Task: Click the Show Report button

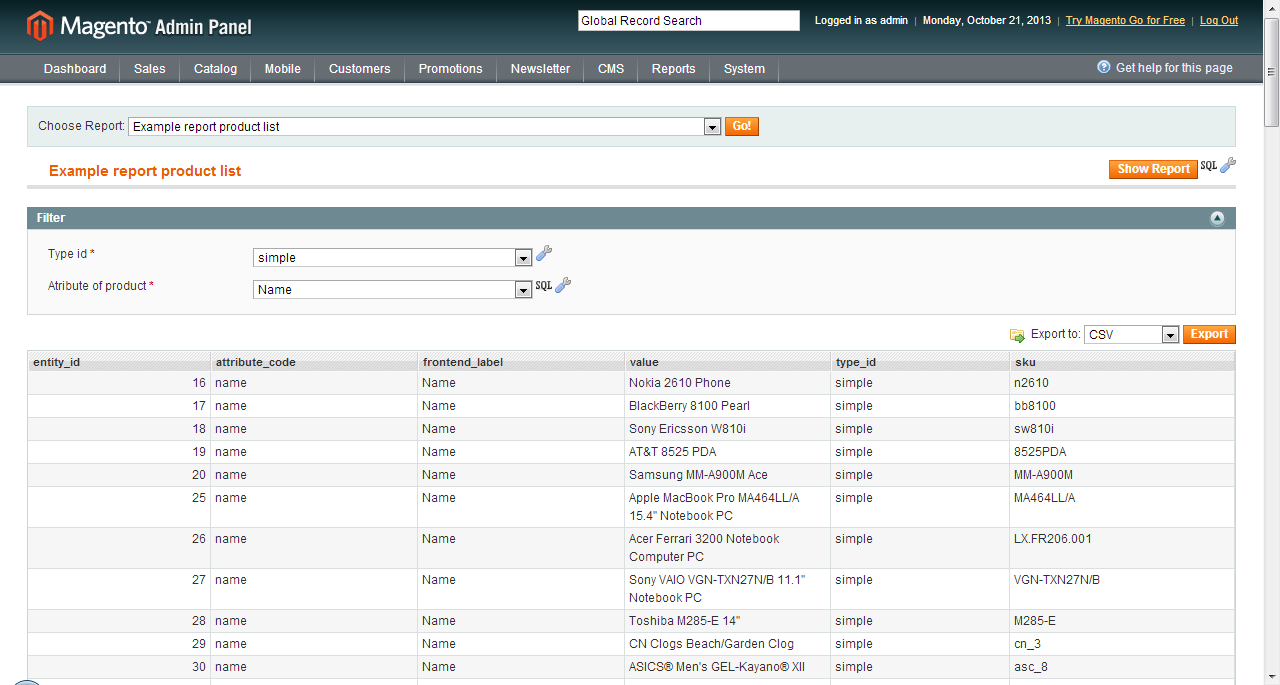Action: 1153,169
